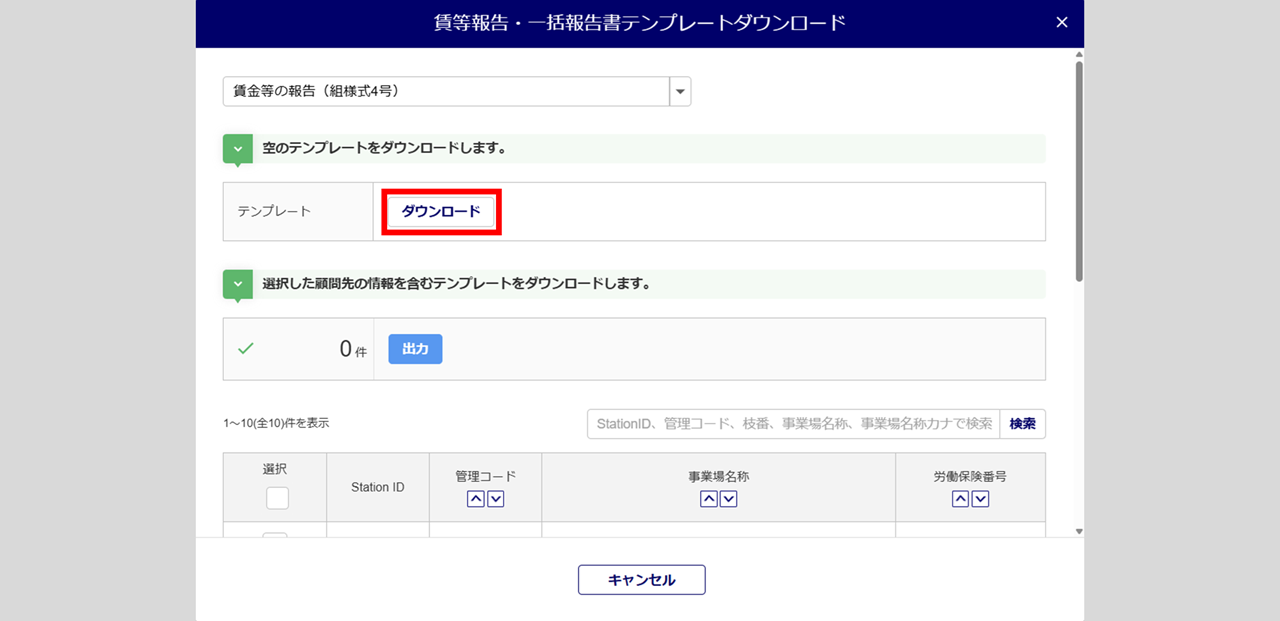This screenshot has width=1280, height=621.
Task: Open the 賃金等の報告 (組様式4号) dropdown
Action: (446, 91)
